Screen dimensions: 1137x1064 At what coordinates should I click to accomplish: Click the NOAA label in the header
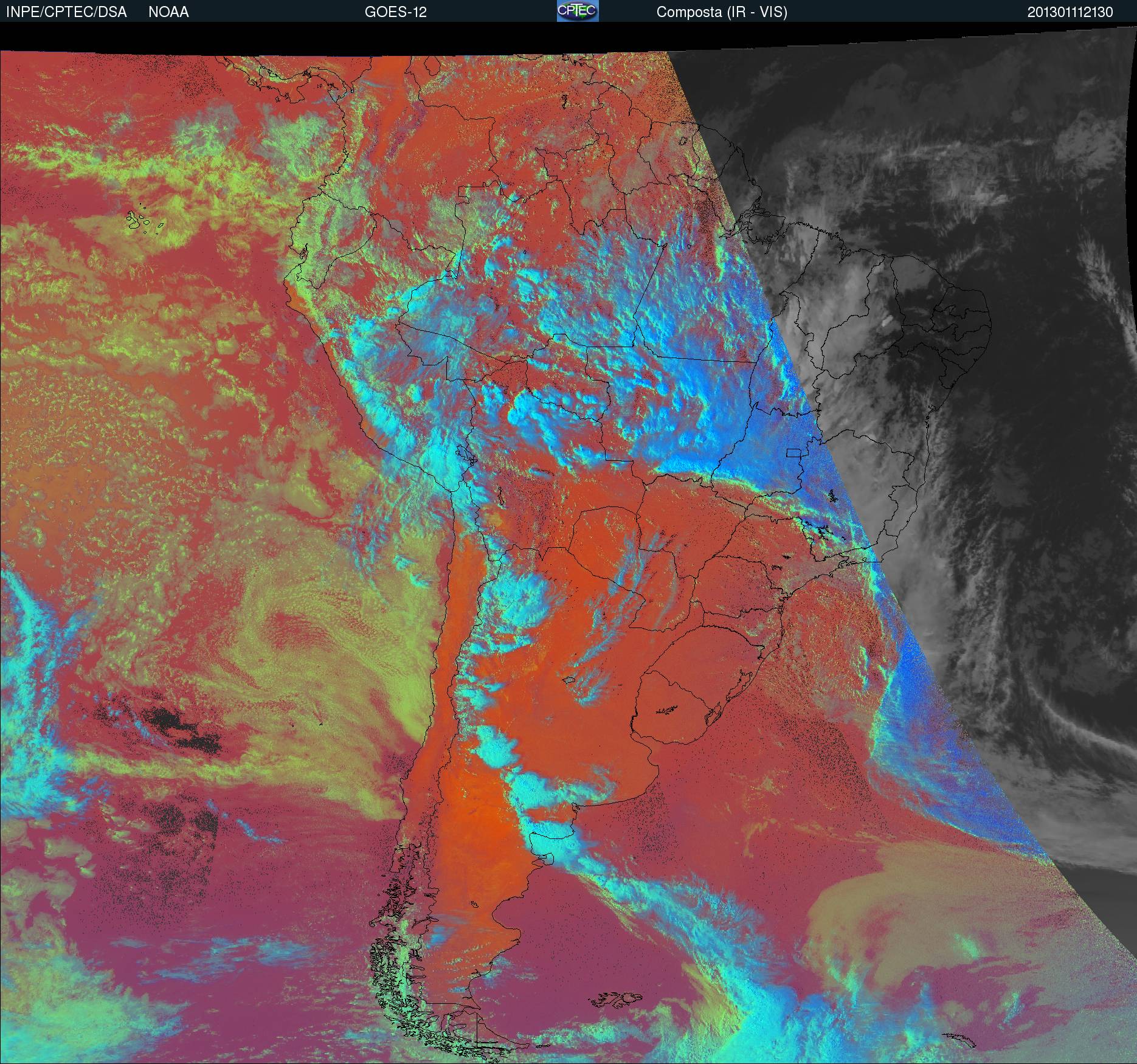168,12
